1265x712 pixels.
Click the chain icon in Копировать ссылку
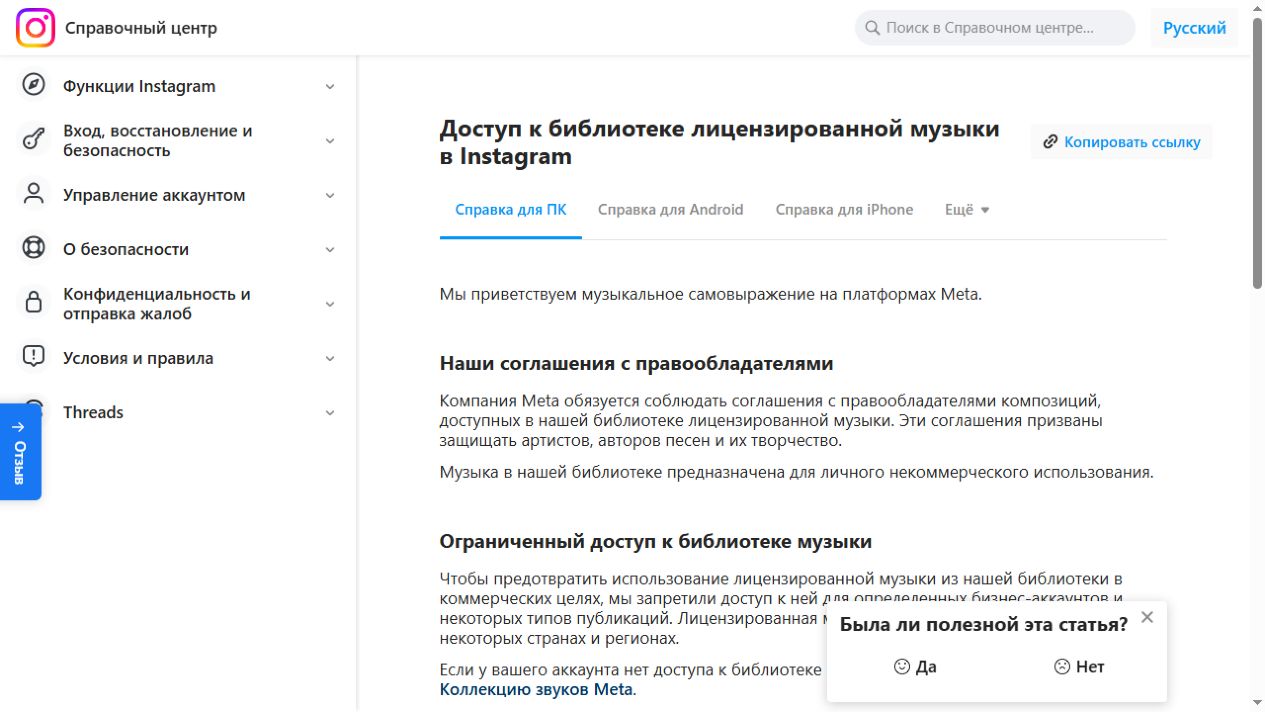click(1050, 142)
